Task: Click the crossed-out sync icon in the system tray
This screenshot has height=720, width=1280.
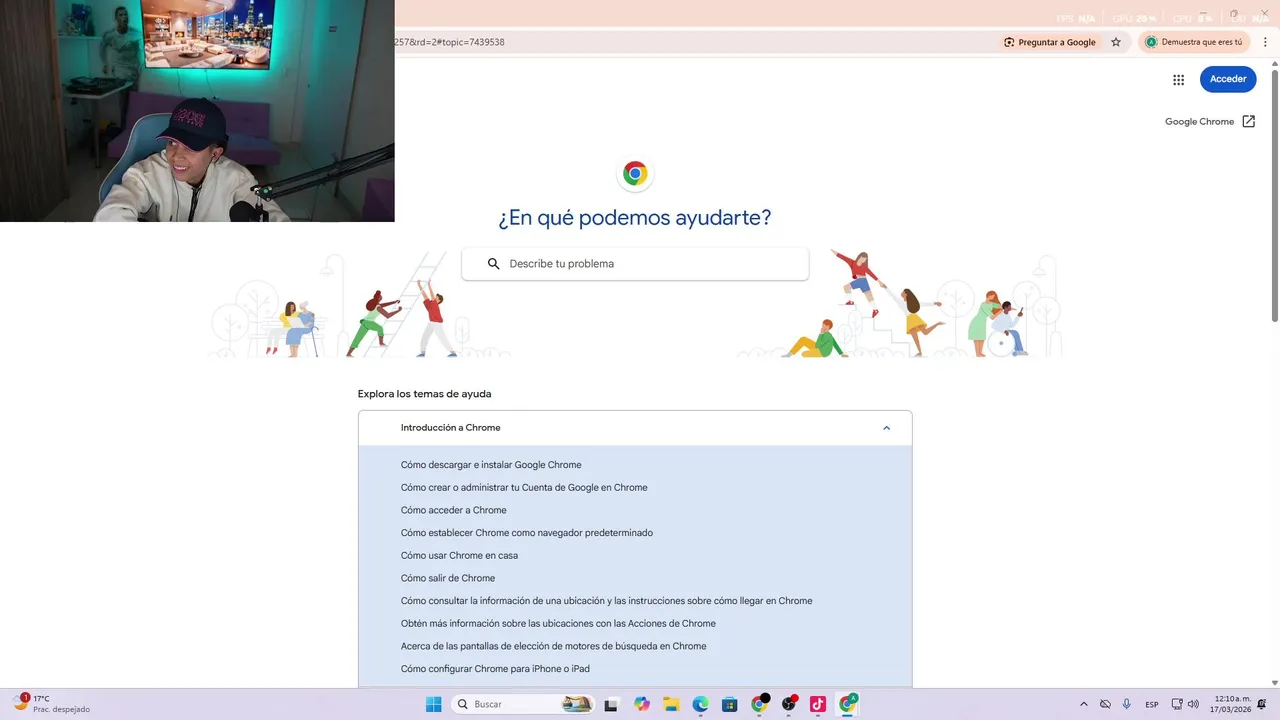Action: [1105, 704]
